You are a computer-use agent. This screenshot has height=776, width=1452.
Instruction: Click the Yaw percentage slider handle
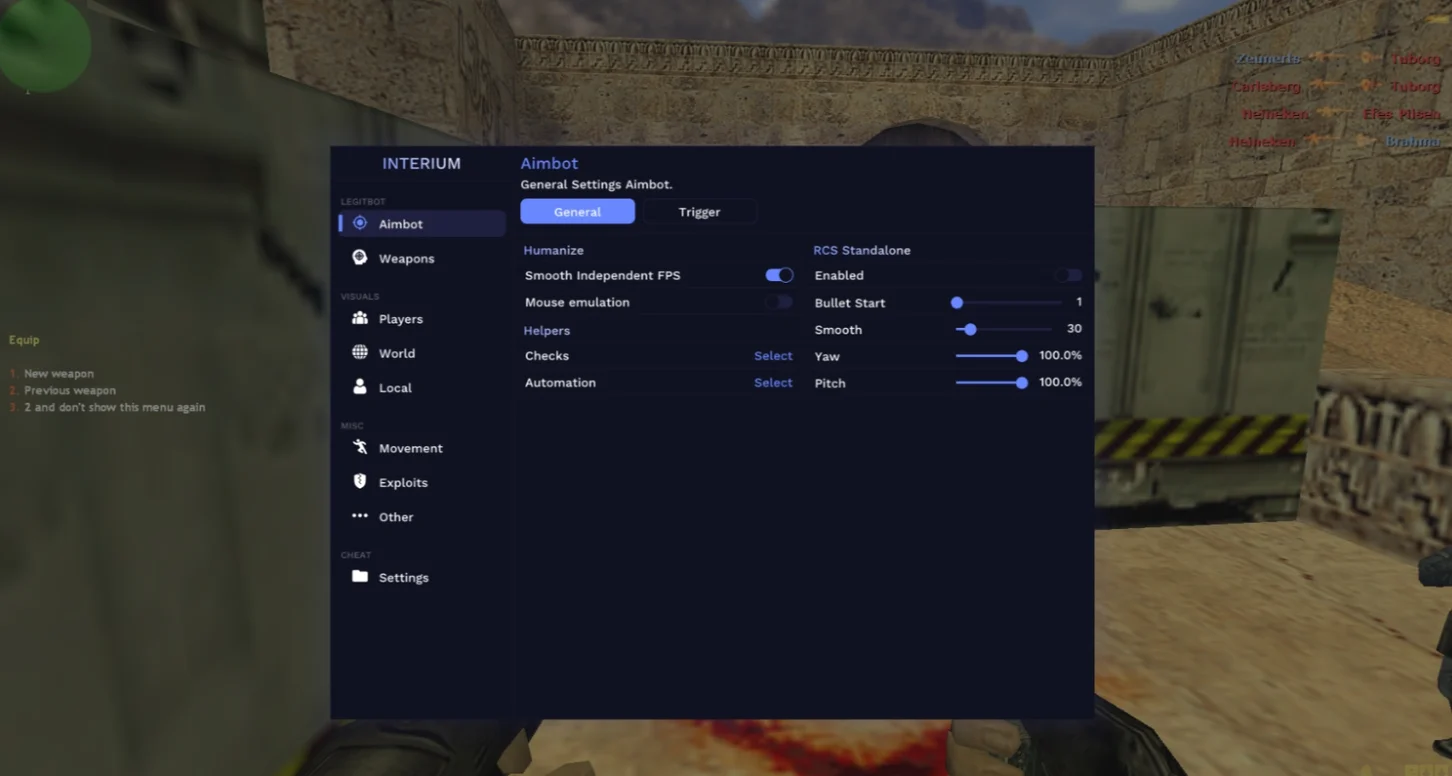pos(1022,356)
